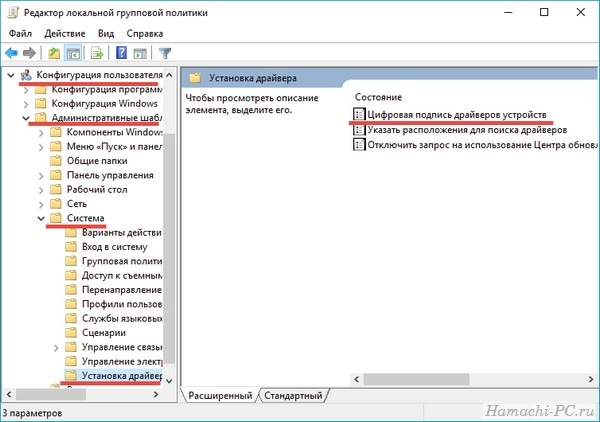Open Help via the blue question icon
This screenshot has height=422, width=600.
coord(121,53)
